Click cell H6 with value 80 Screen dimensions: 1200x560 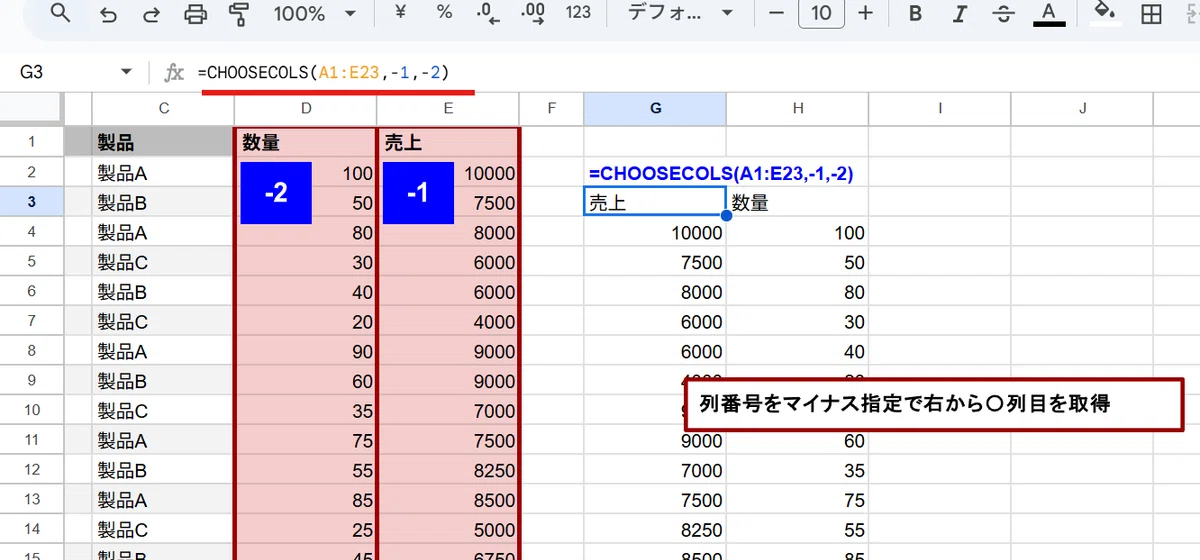coord(797,292)
